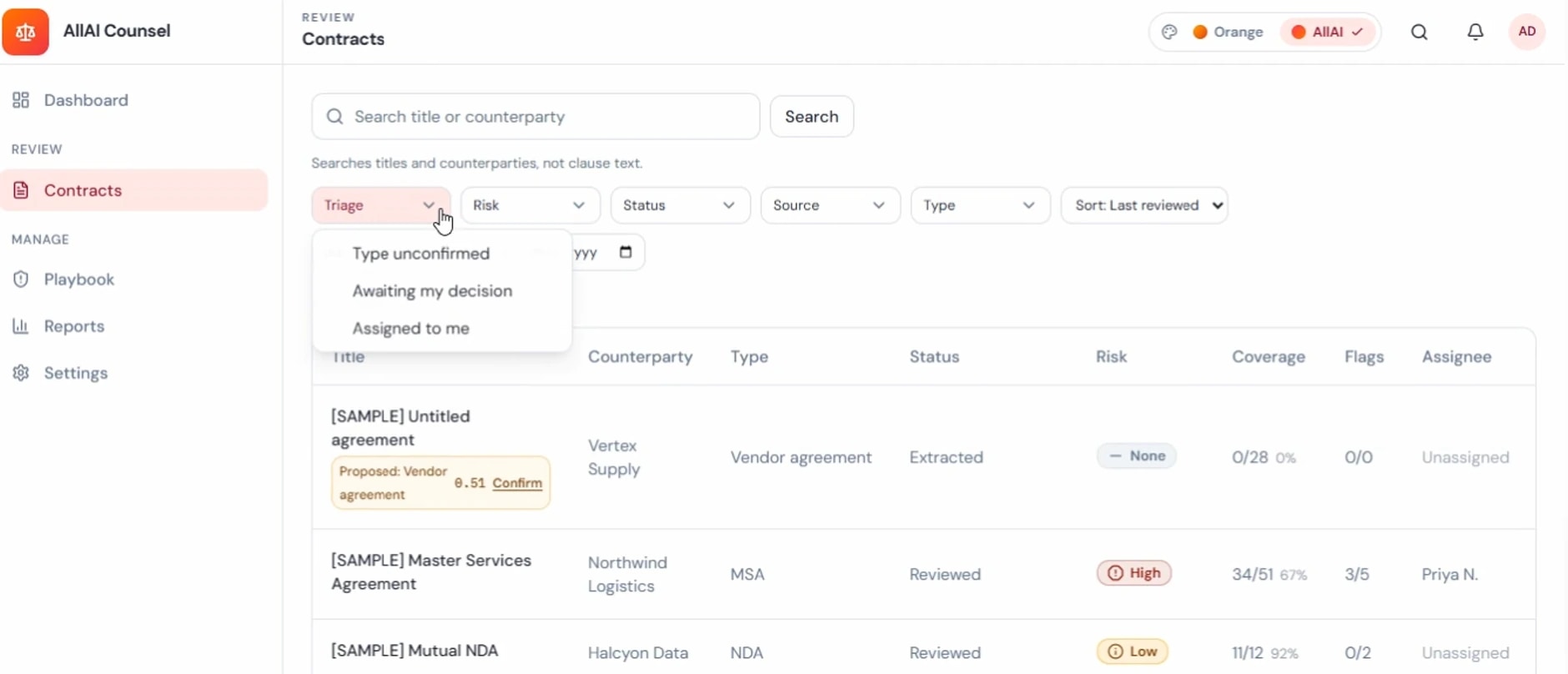Open the top-right search magnifier icon

click(x=1420, y=32)
